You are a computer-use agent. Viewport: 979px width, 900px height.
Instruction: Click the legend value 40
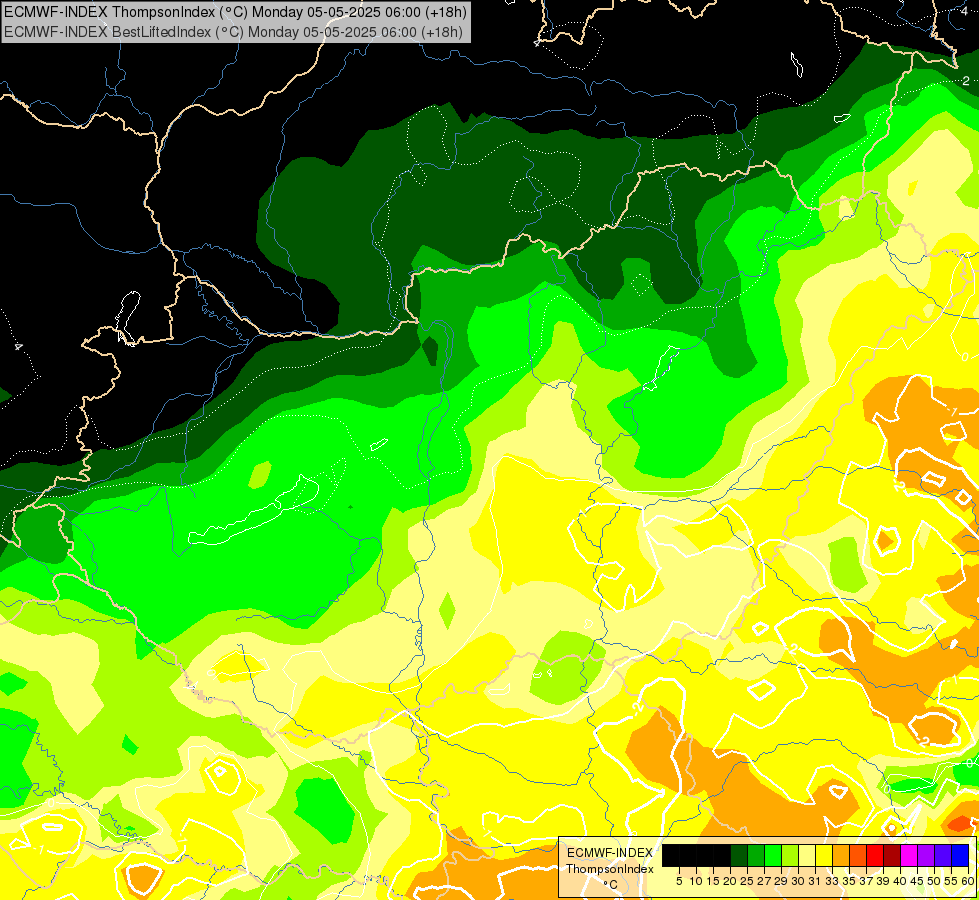(900, 881)
